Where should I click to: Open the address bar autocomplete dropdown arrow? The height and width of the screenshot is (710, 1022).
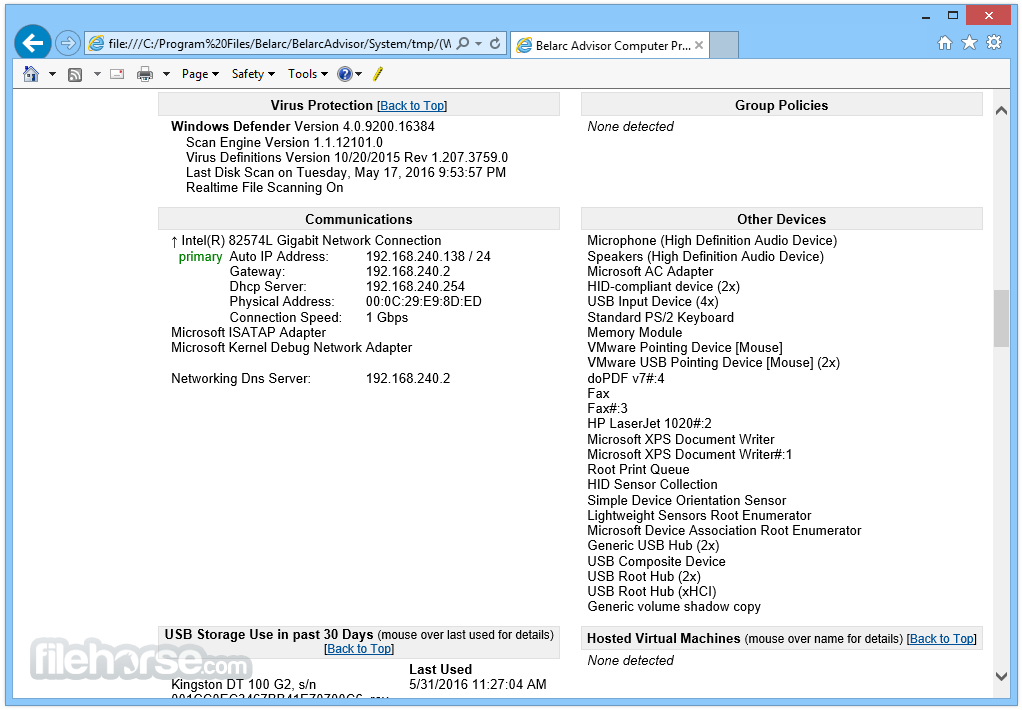coord(478,44)
